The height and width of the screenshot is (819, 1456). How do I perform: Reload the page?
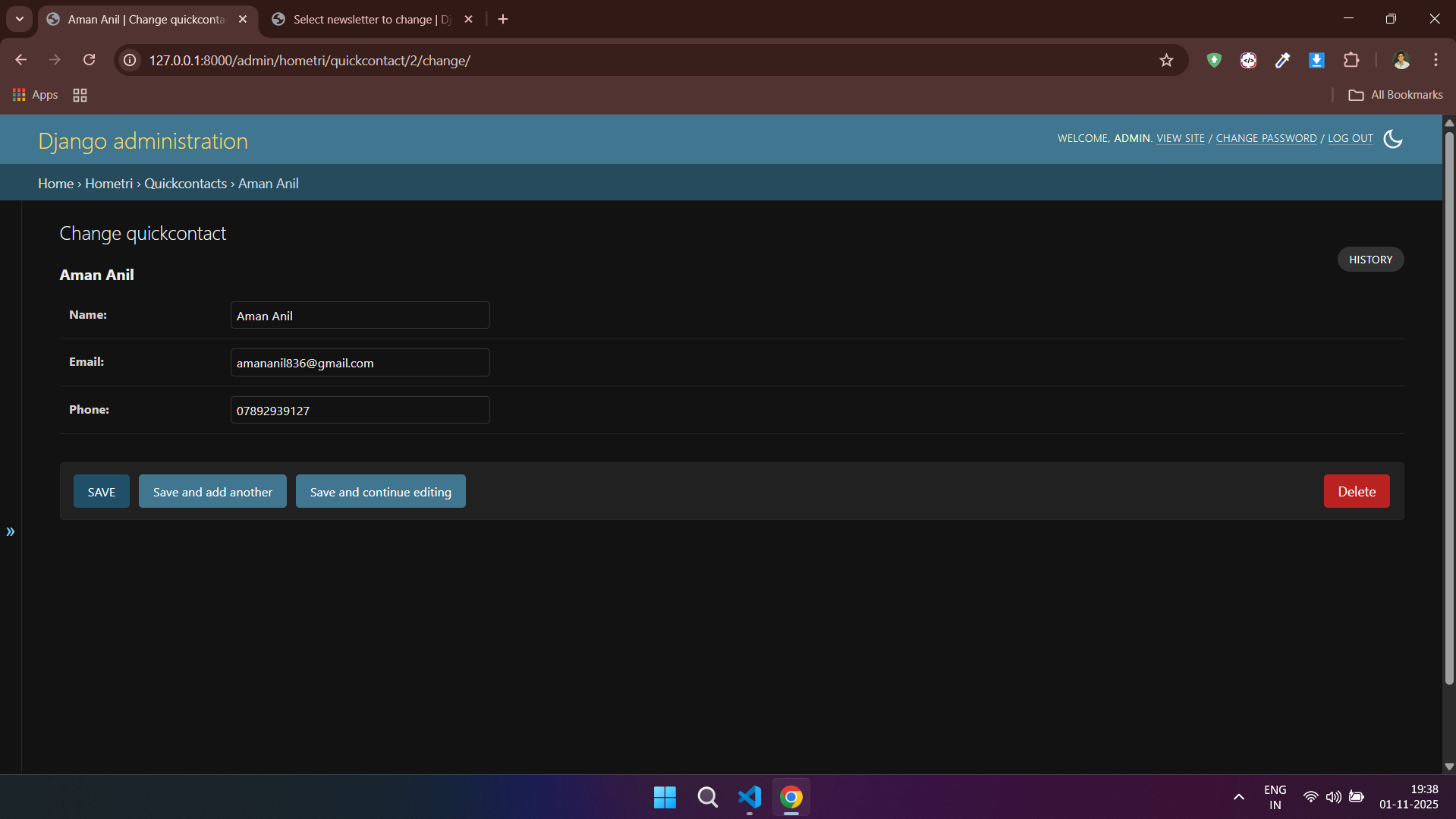(90, 60)
